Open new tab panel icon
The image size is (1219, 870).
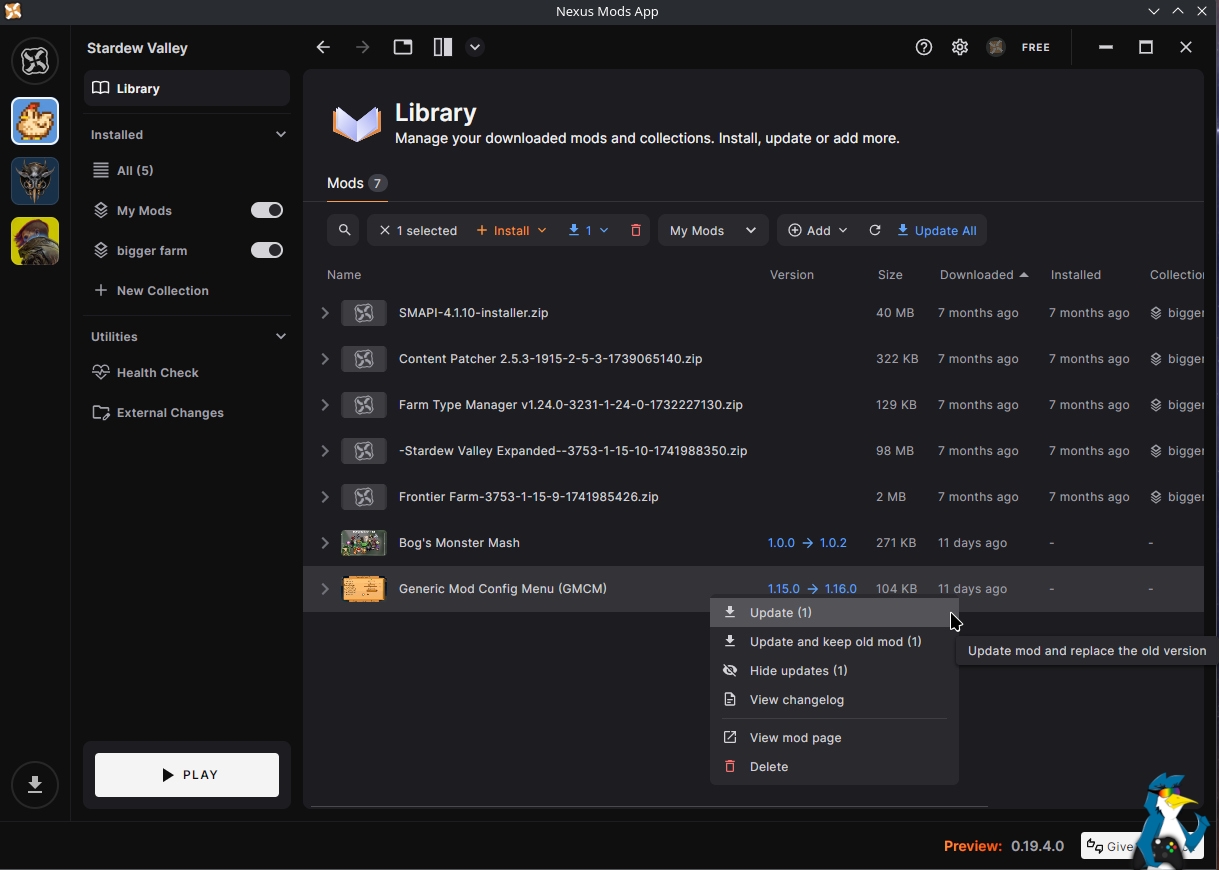coord(403,47)
